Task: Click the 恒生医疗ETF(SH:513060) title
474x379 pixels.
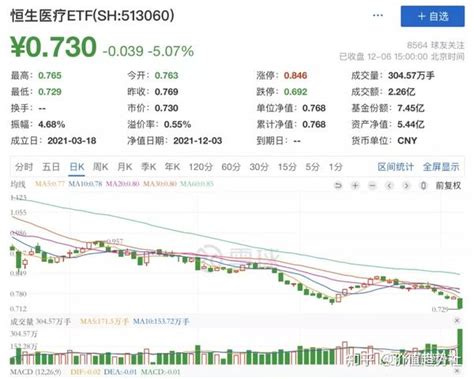Action: [92, 15]
